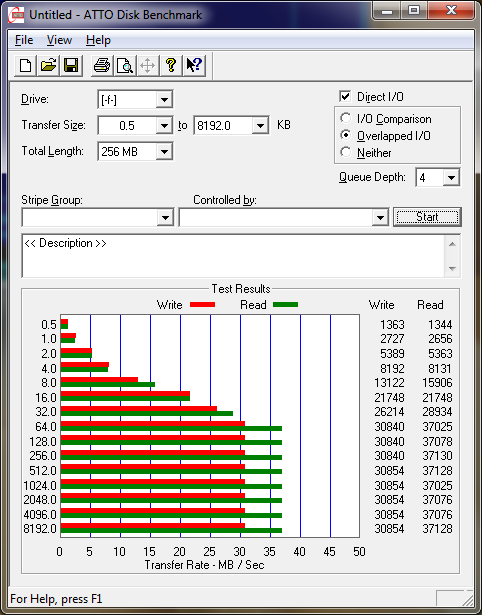Click the read value 37130

(x=437, y=456)
